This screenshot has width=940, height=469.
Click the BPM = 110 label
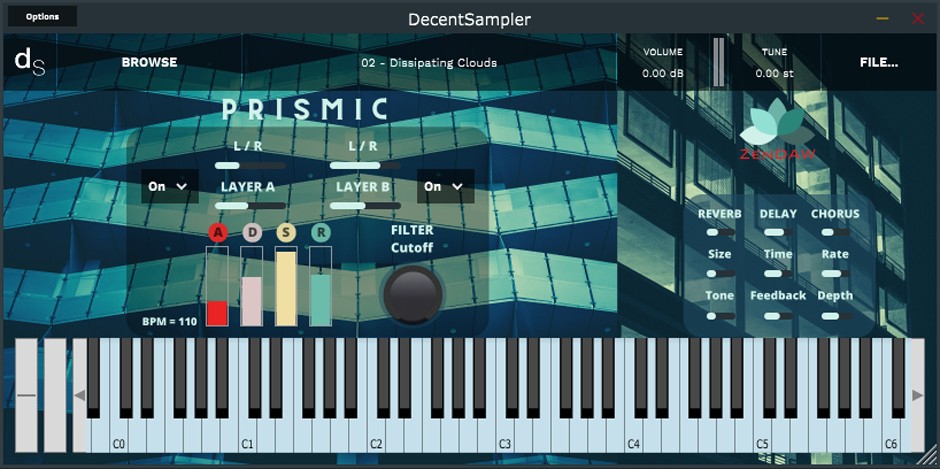coord(170,321)
